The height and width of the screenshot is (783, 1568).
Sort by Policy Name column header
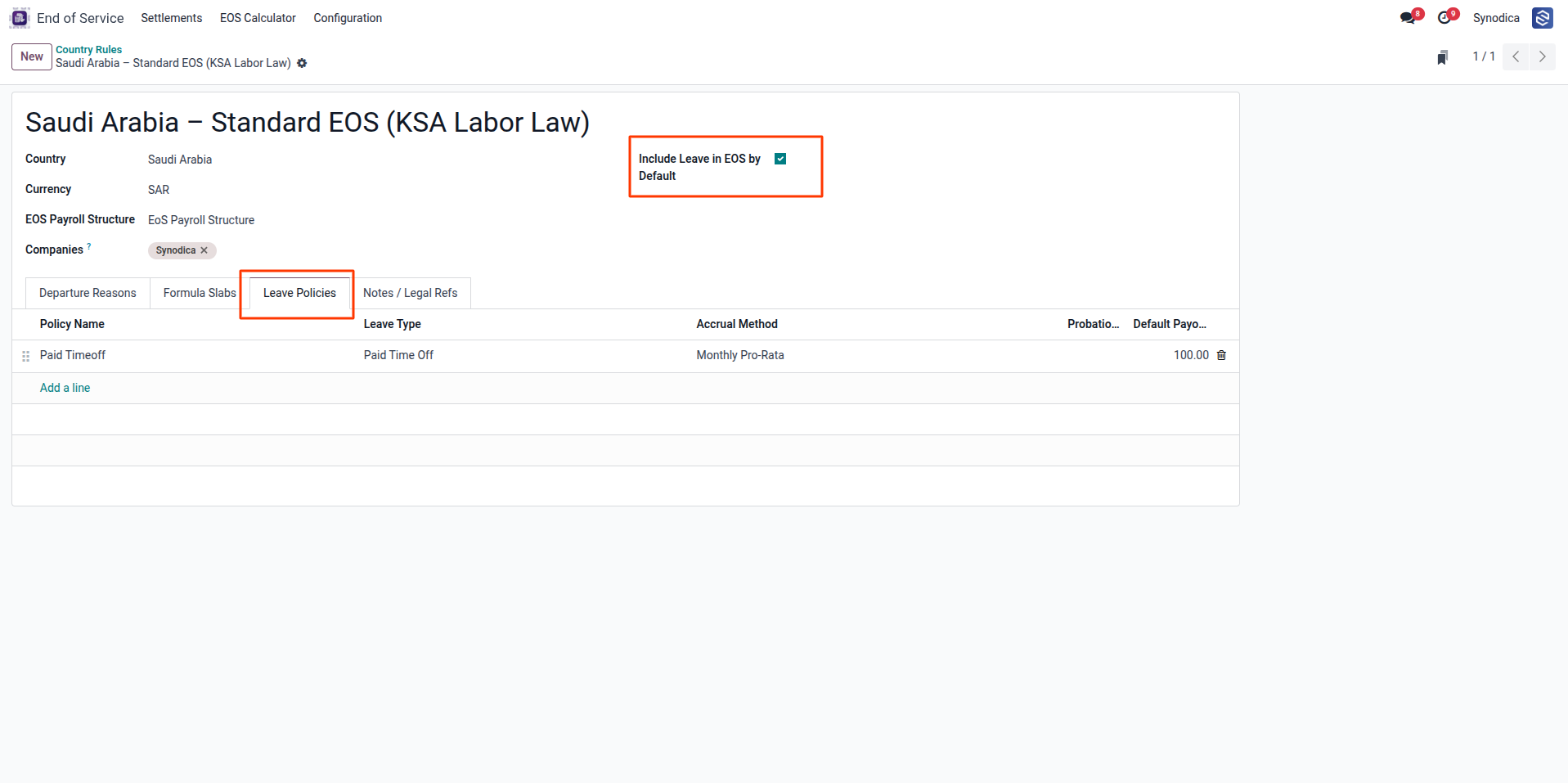pyautogui.click(x=72, y=324)
